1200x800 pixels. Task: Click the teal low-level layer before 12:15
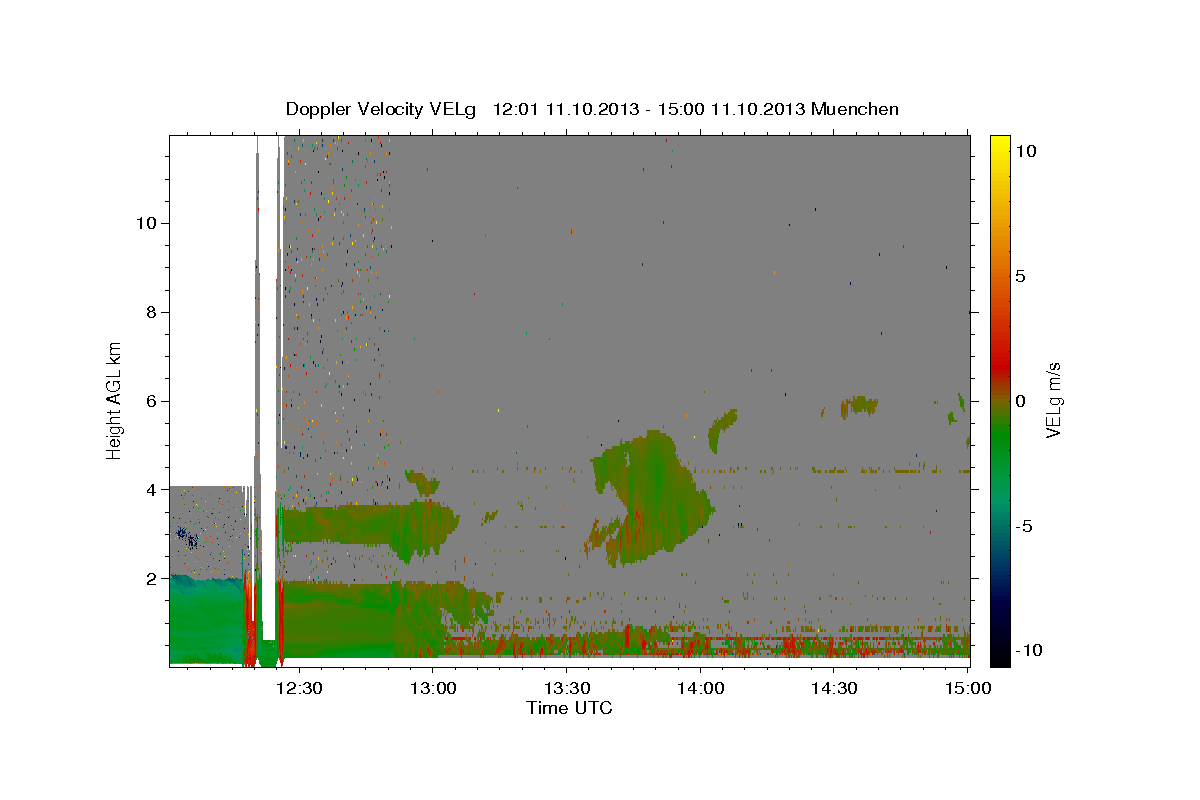206,617
